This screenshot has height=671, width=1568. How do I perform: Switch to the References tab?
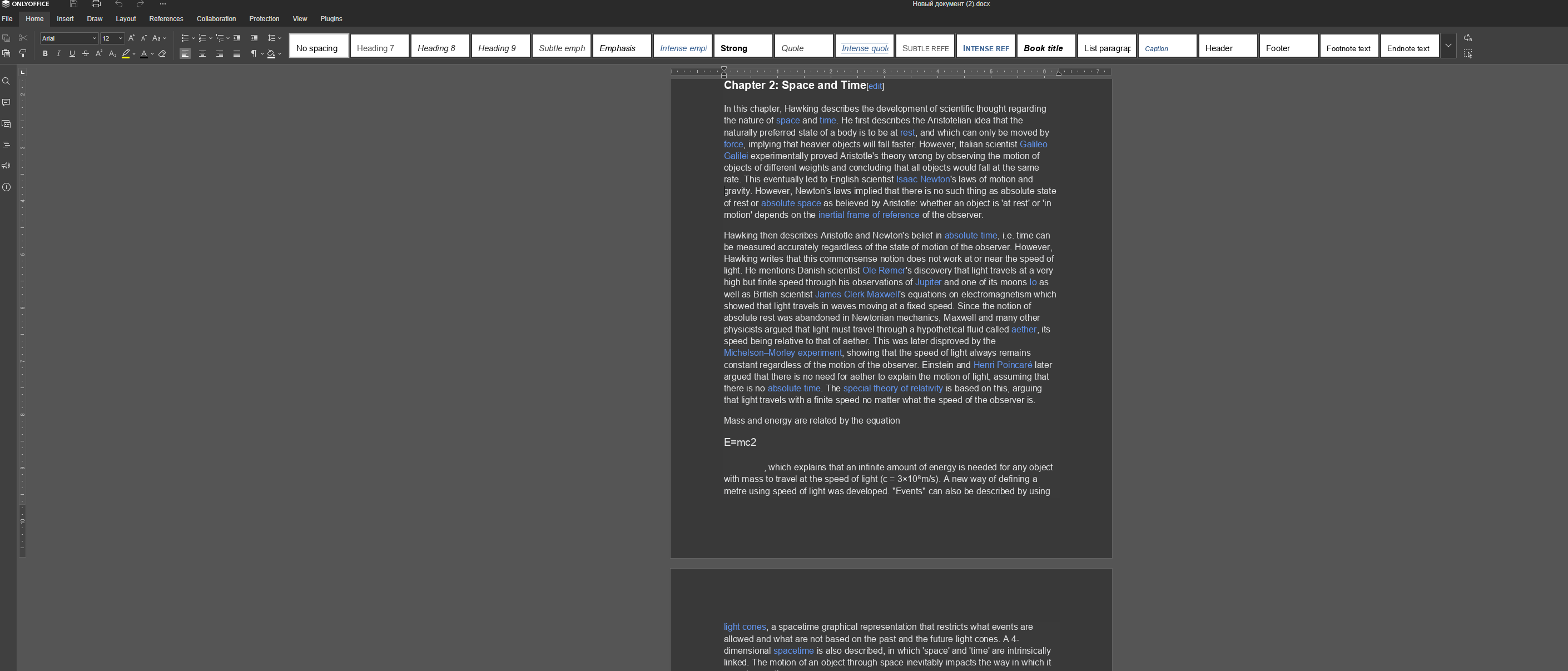tap(166, 19)
